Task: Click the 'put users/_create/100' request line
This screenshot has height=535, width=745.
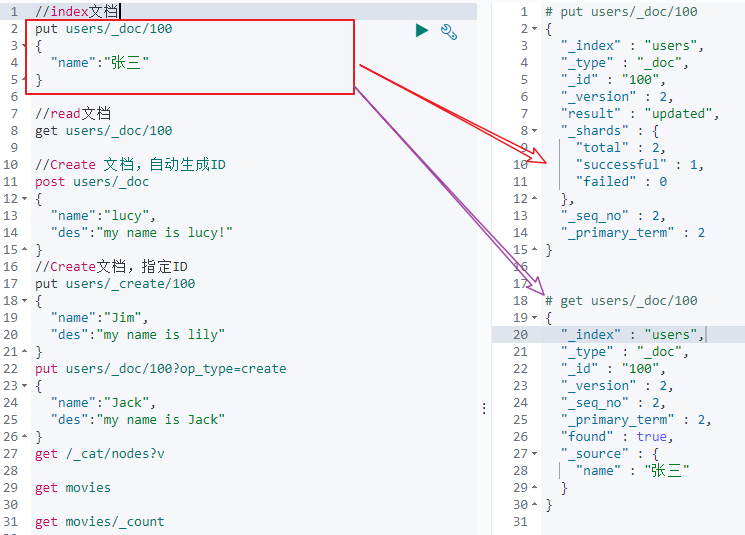Action: tap(115, 284)
